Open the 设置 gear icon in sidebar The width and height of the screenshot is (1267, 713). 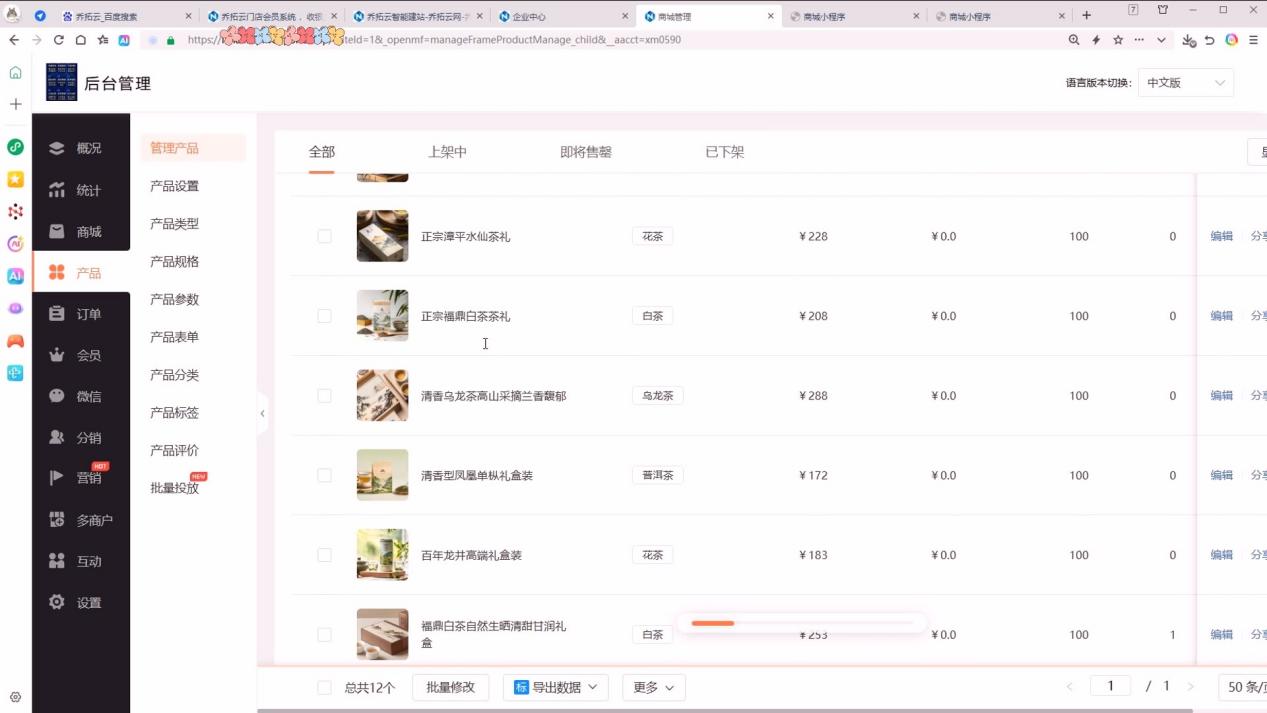click(57, 602)
